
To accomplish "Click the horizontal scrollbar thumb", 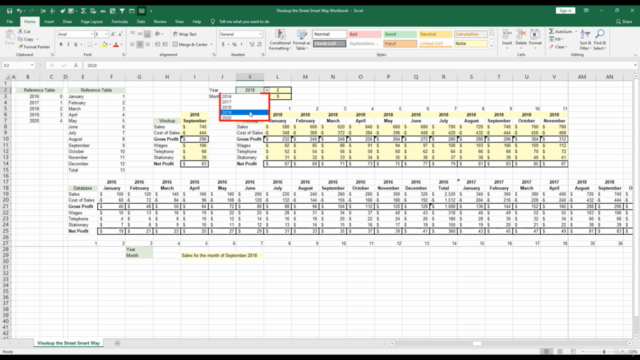I will coord(477,343).
